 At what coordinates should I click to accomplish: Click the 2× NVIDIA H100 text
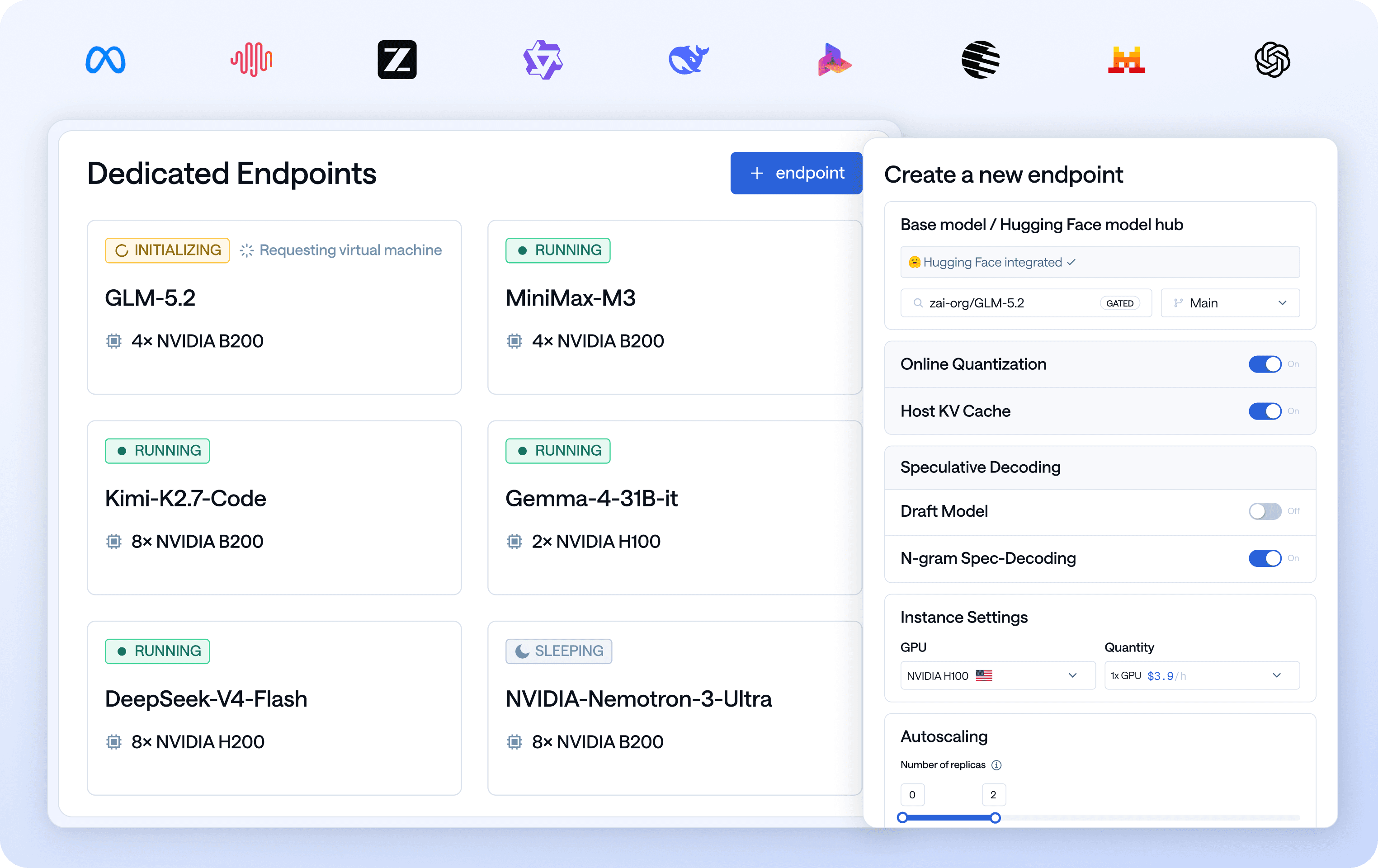coord(596,541)
